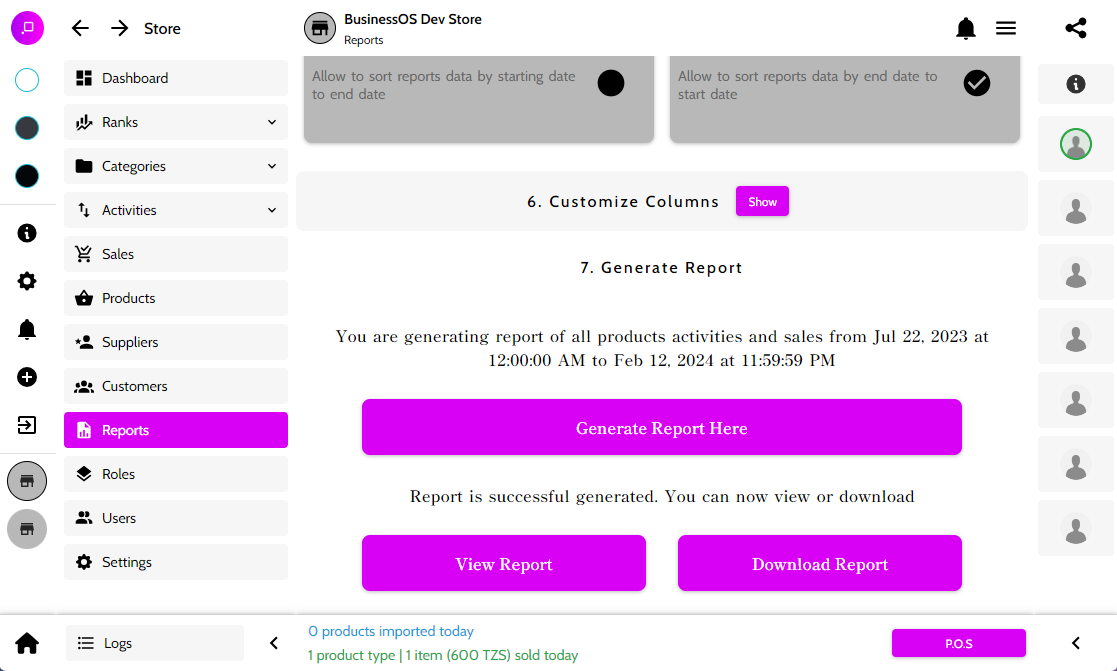The height and width of the screenshot is (671, 1117).
Task: Go back with the left arrow icon
Action: [81, 29]
